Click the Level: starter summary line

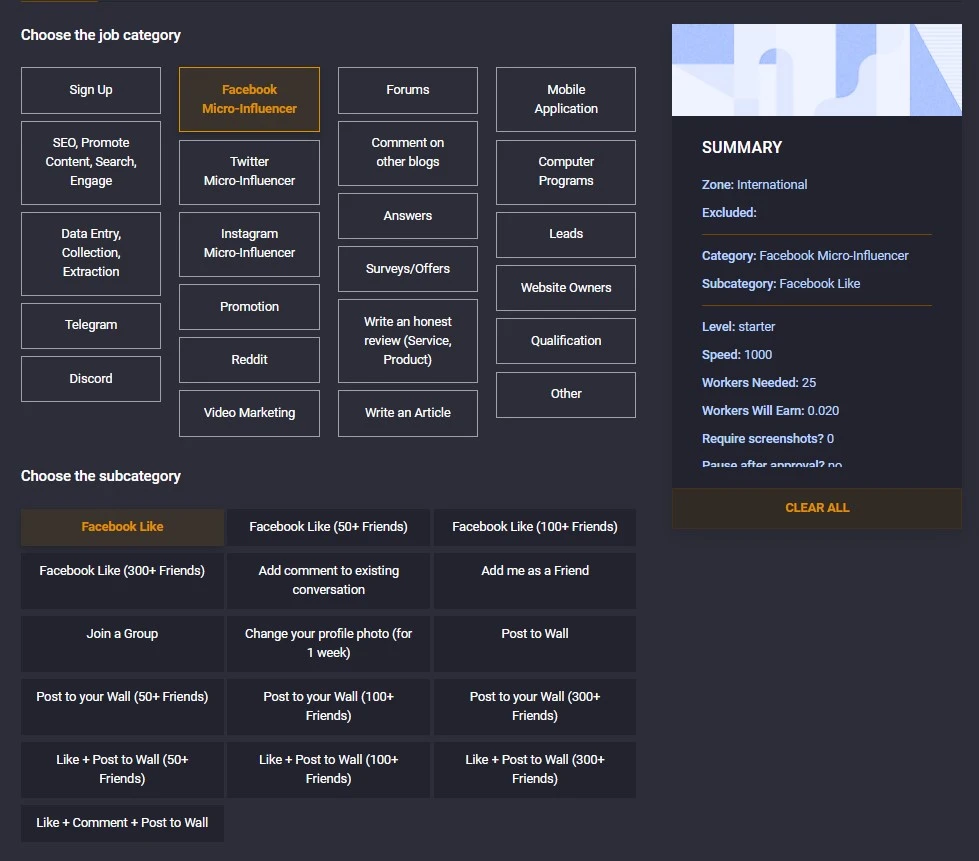coord(739,327)
